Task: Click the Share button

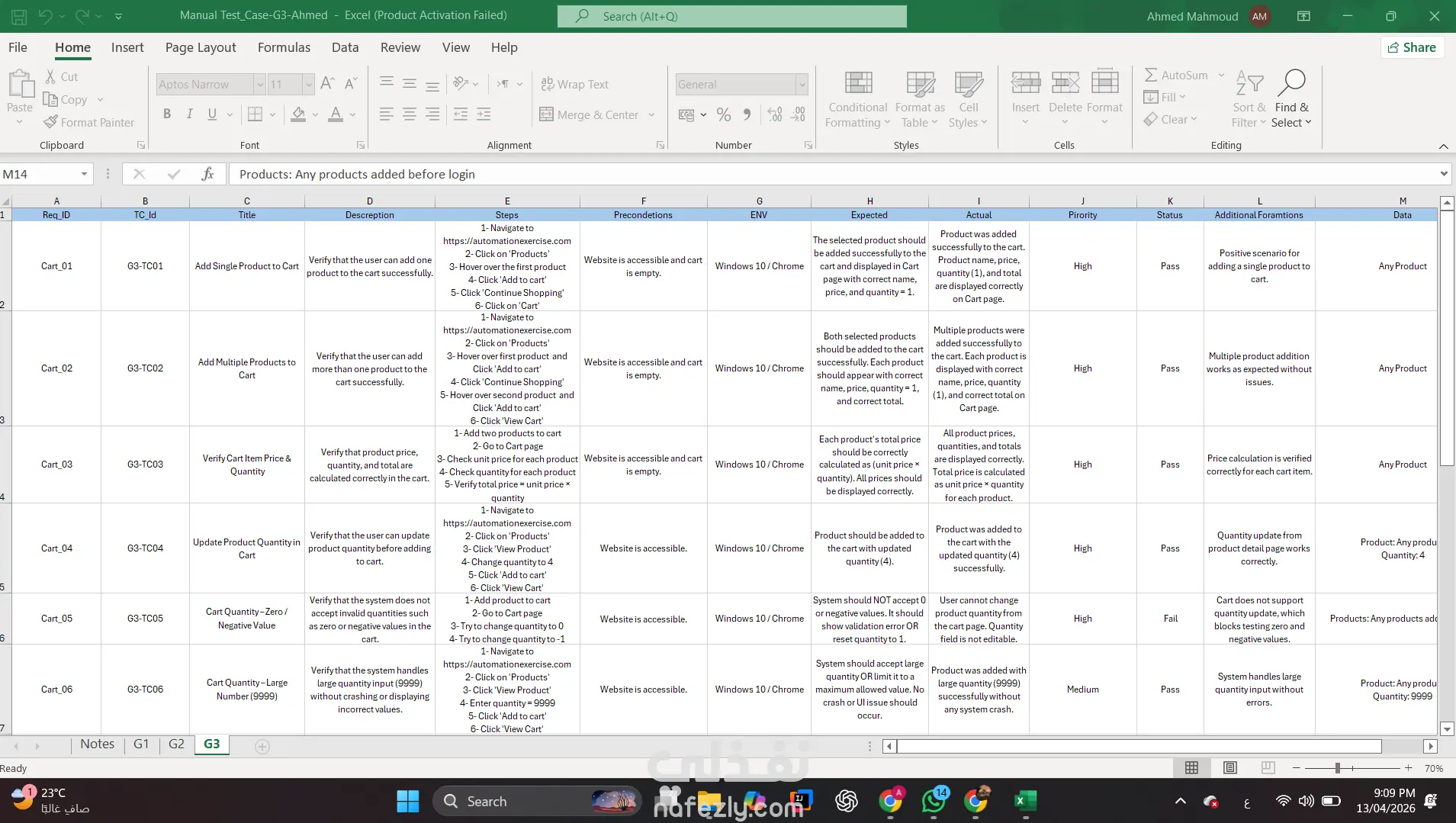Action: (1412, 47)
